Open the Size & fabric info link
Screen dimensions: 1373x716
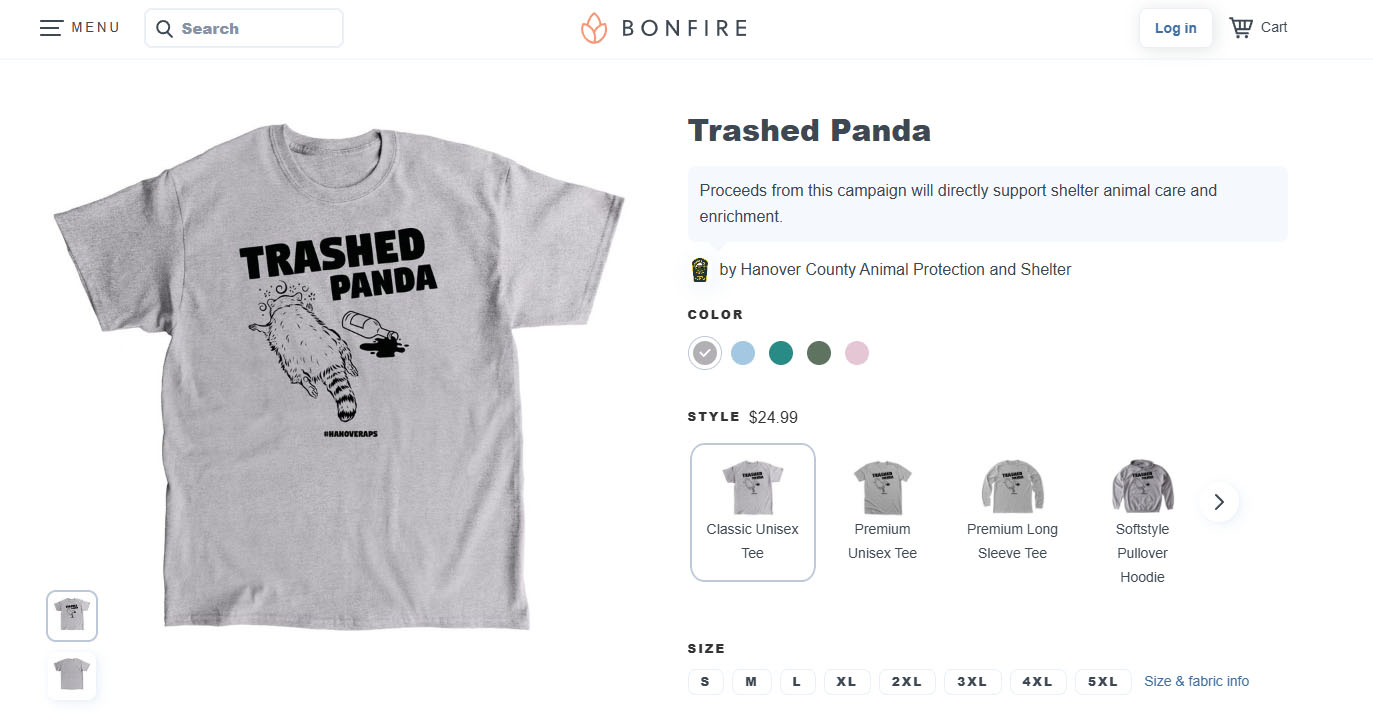pos(1196,681)
